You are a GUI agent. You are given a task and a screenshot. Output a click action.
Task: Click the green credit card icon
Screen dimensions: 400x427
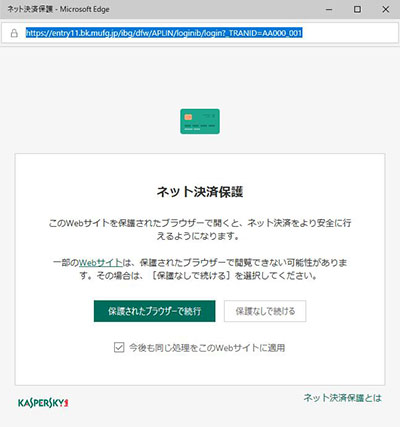(x=200, y=121)
